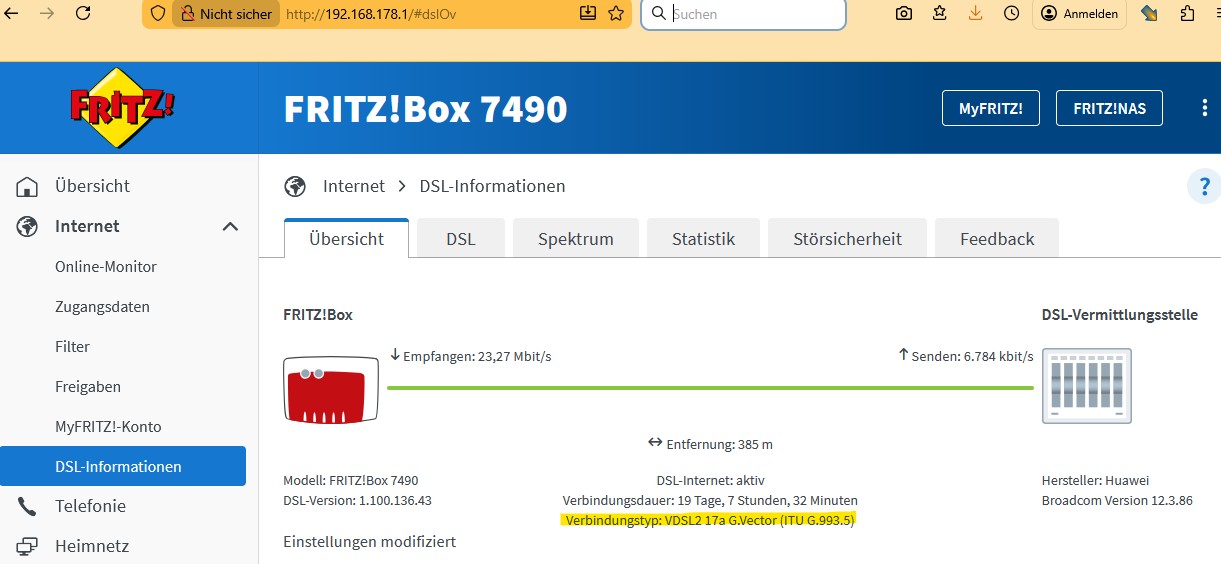Viewport: 1221px width, 564px height.
Task: Open the history clock icon
Action: (1012, 13)
